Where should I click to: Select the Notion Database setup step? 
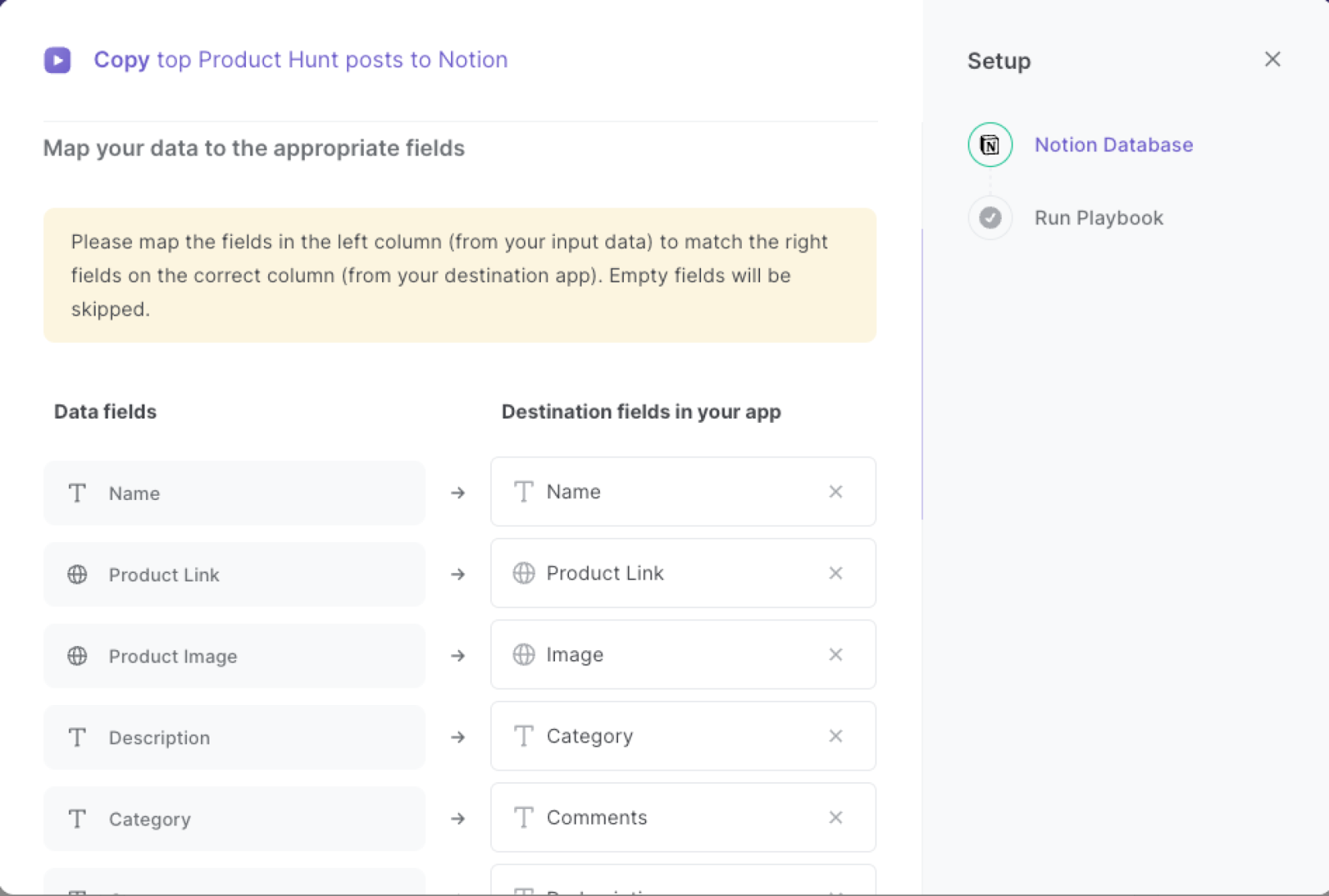coord(1113,145)
